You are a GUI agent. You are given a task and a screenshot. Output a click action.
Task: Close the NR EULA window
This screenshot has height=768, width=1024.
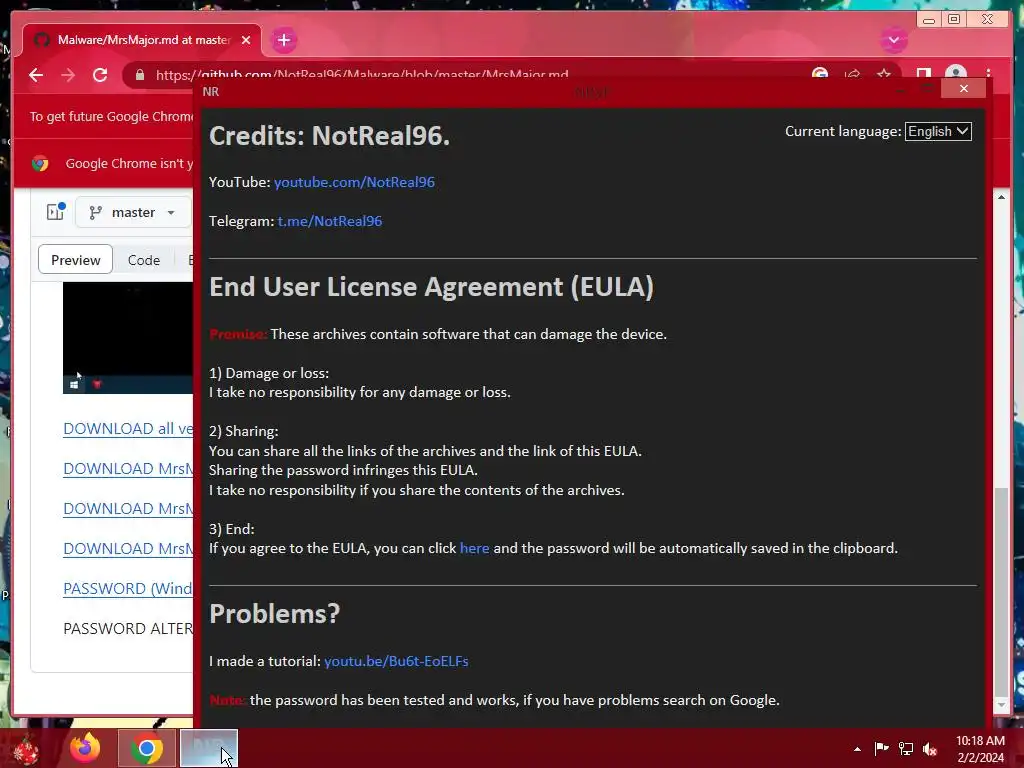[963, 89]
